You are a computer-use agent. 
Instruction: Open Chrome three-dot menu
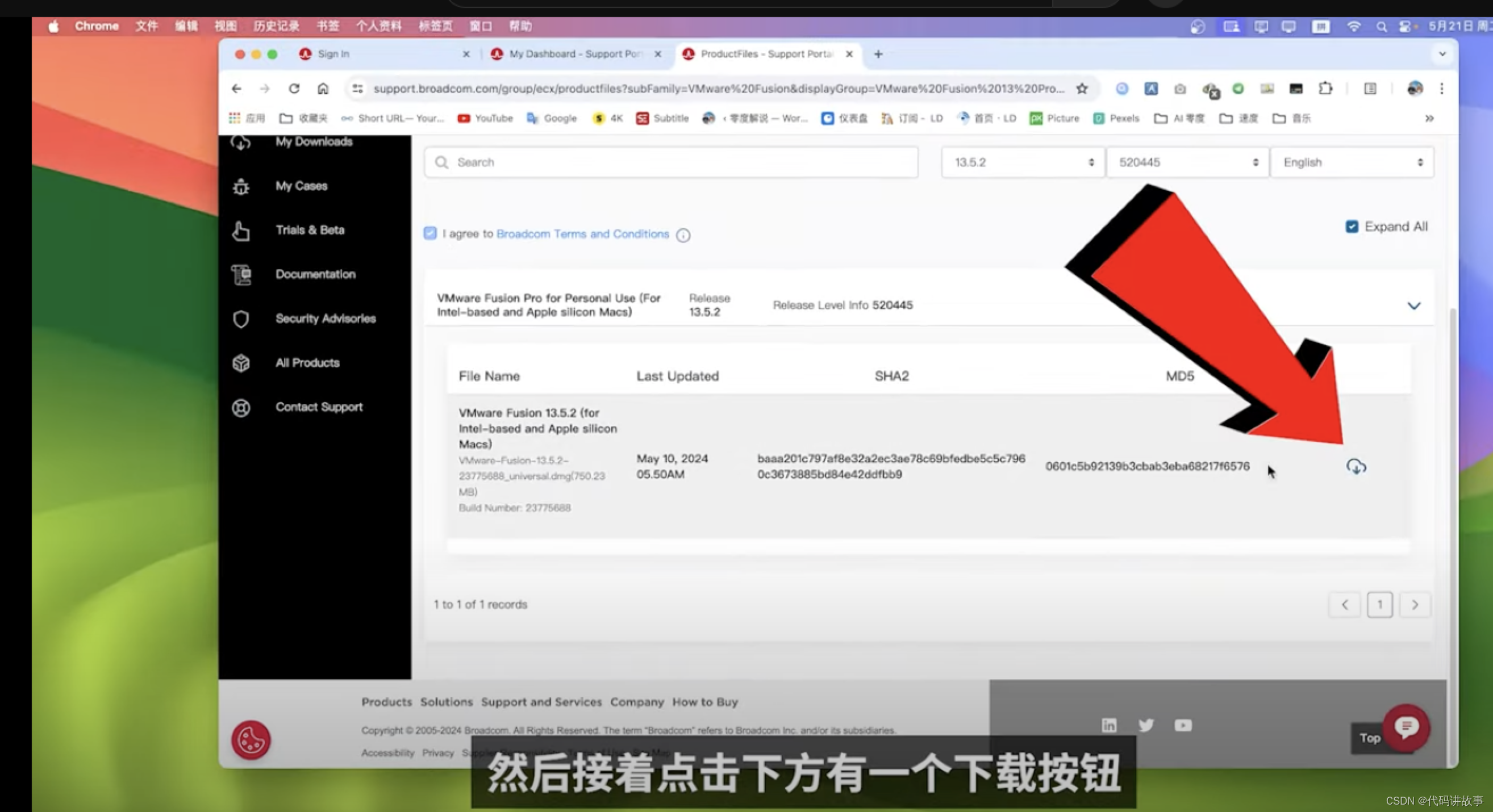1441,89
